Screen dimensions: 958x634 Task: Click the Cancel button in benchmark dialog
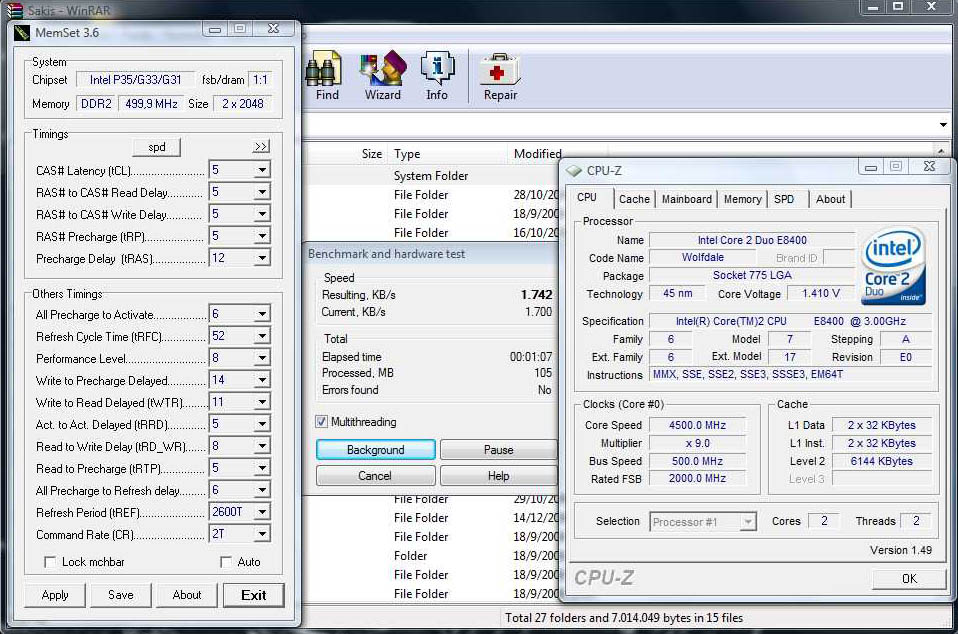pos(375,475)
